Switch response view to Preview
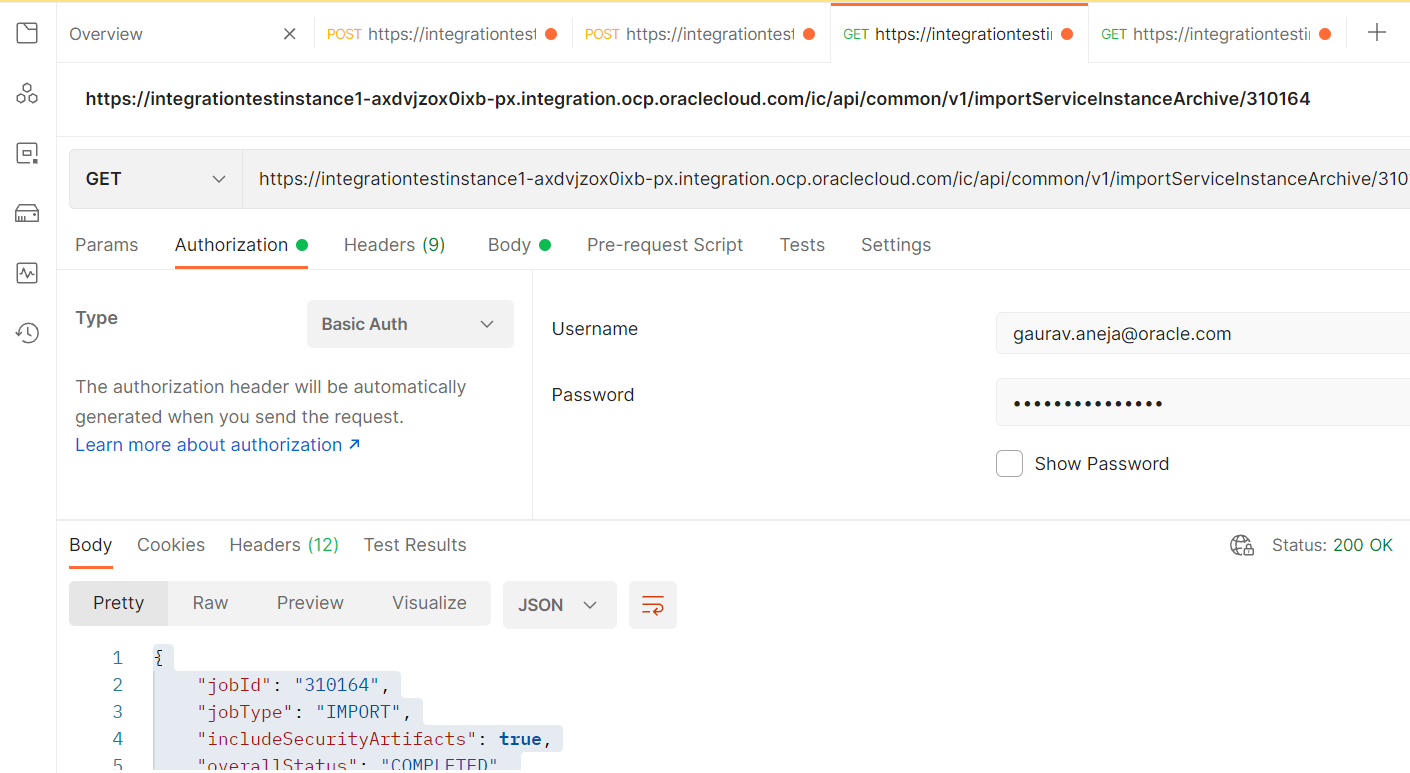 (x=310, y=602)
